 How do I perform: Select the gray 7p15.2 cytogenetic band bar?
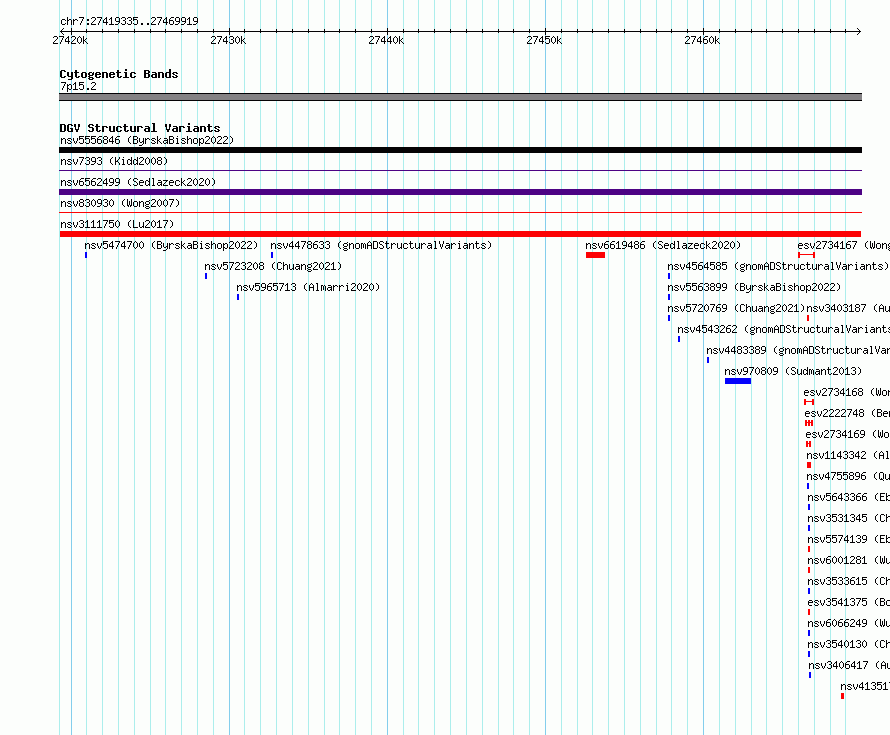(460, 97)
